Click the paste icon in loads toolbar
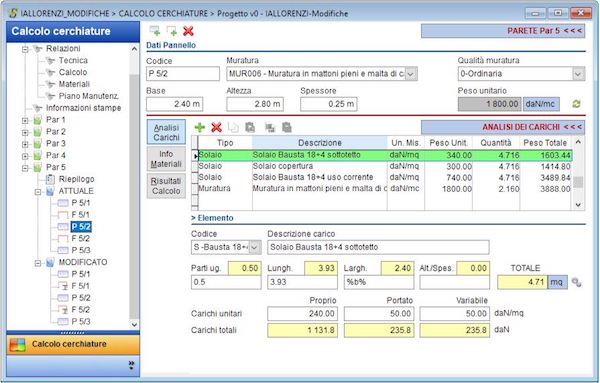 point(250,127)
